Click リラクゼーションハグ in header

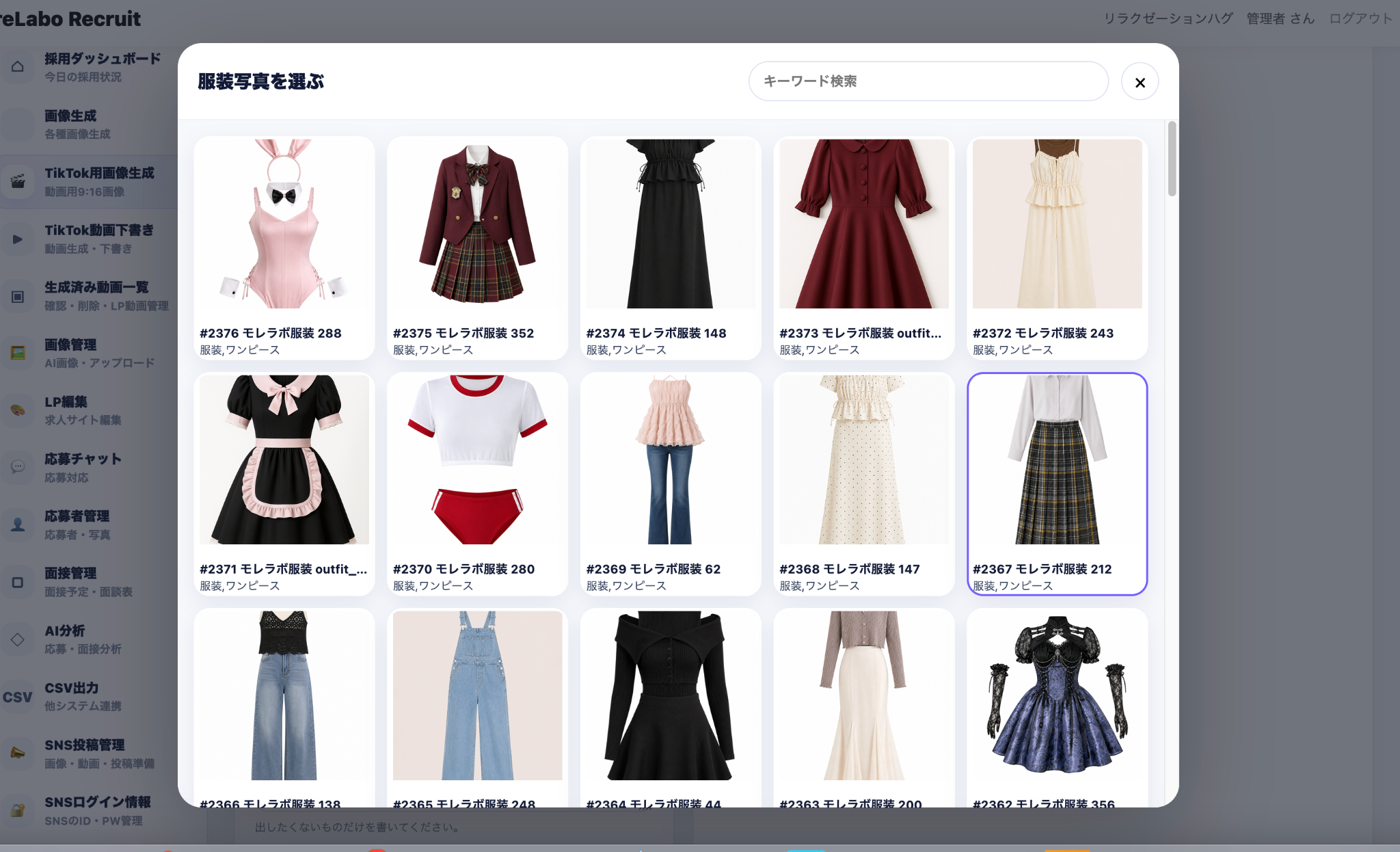1168,18
